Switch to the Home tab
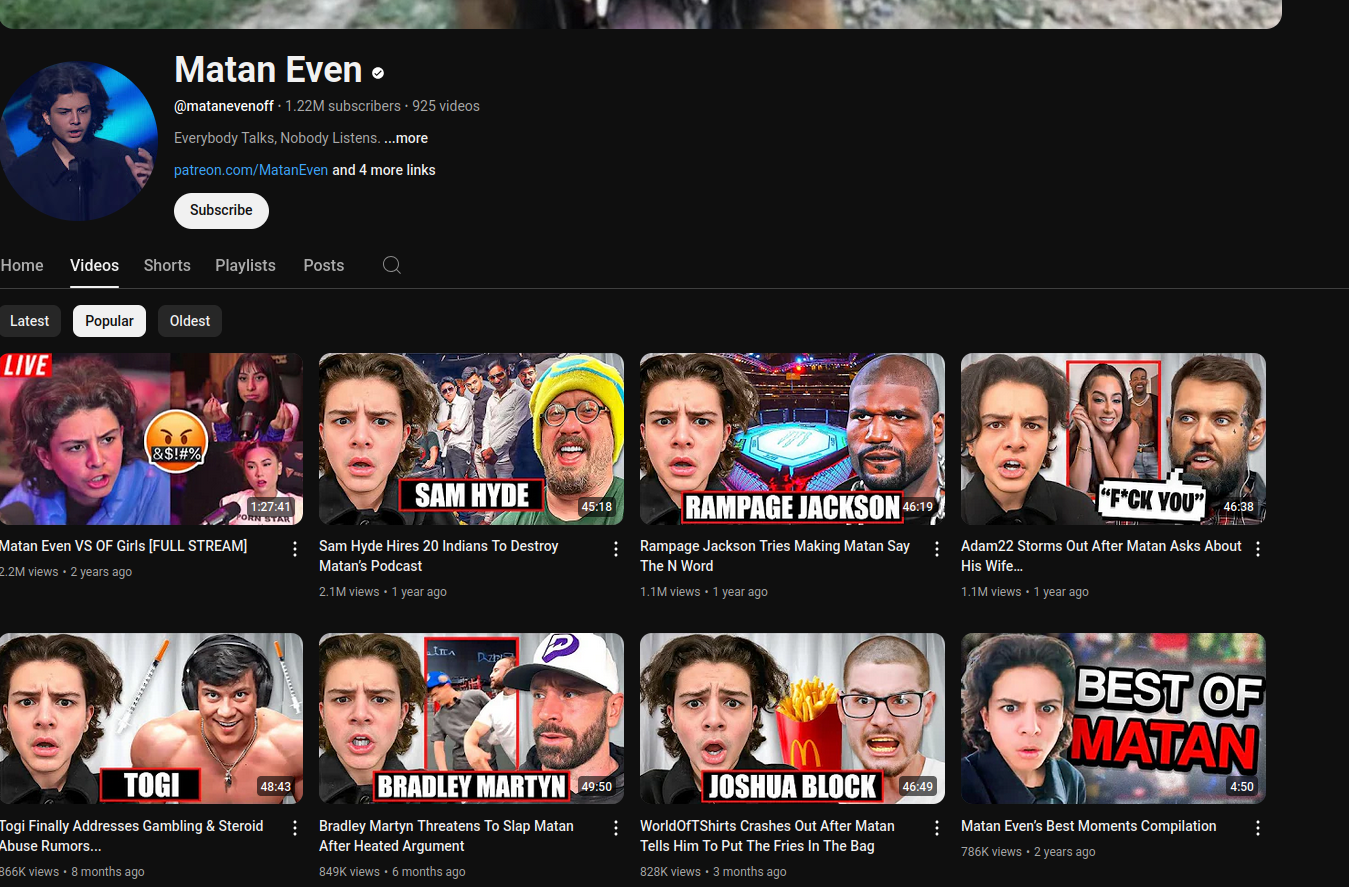The width and height of the screenshot is (1349, 887). [x=22, y=265]
